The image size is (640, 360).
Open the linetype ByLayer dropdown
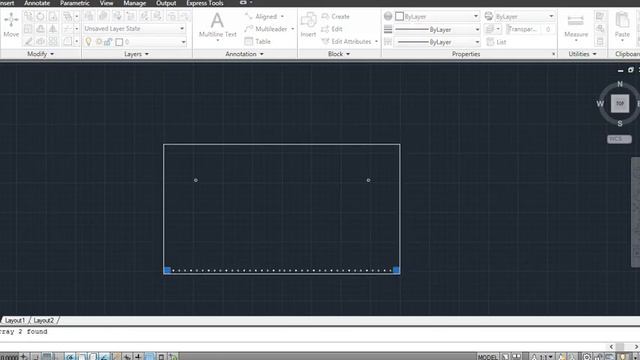pyautogui.click(x=477, y=42)
